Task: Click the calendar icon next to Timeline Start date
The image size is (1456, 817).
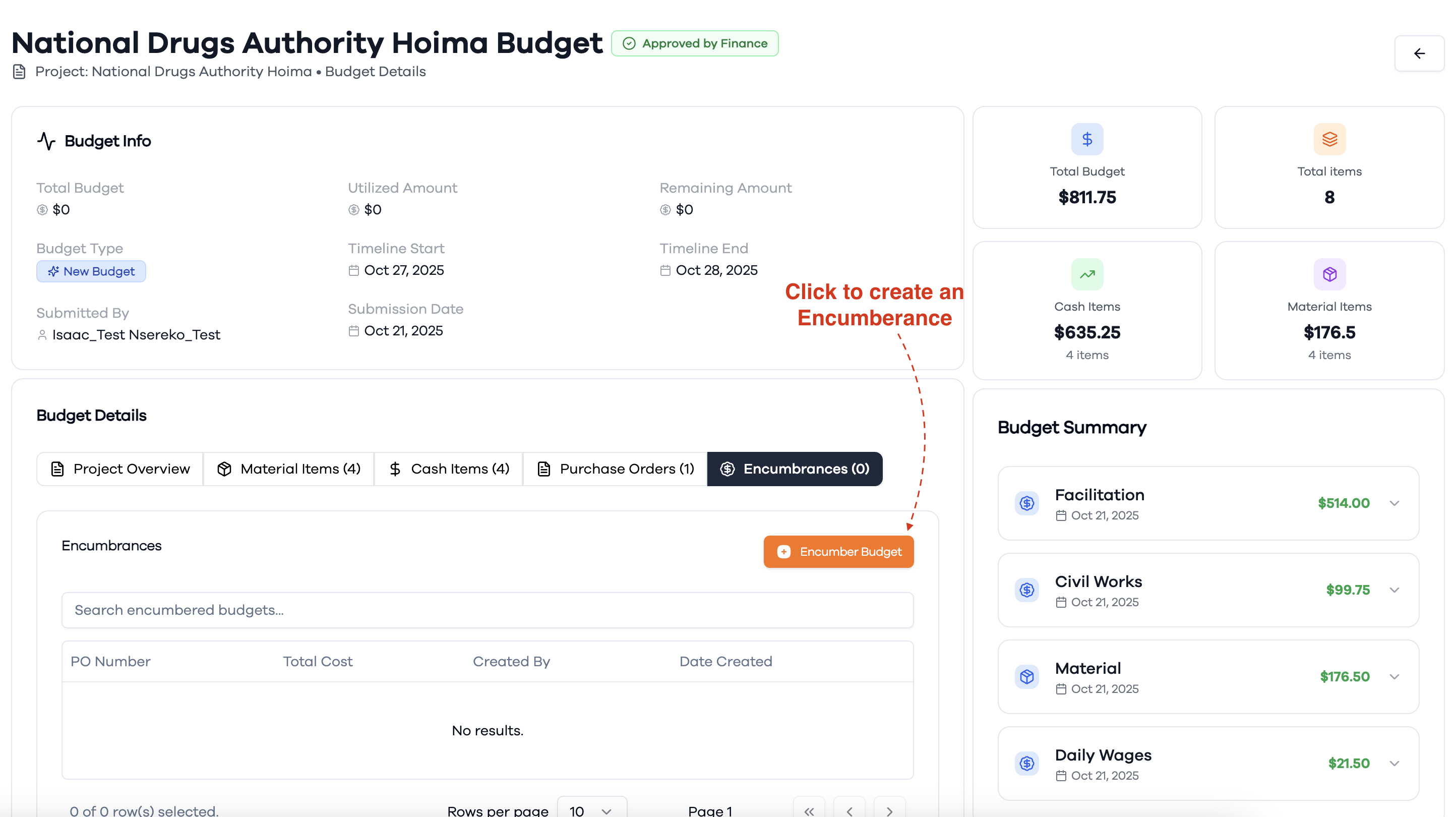Action: coord(354,270)
